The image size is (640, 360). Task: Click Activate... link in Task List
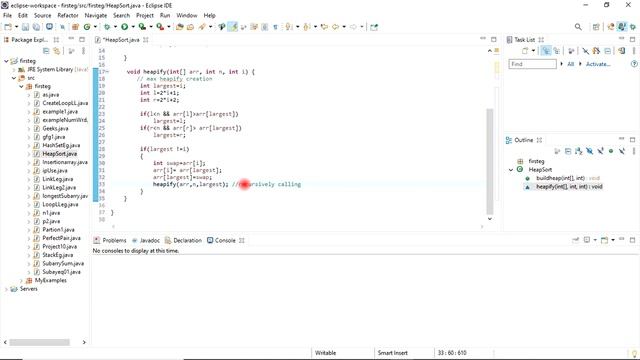tap(598, 64)
